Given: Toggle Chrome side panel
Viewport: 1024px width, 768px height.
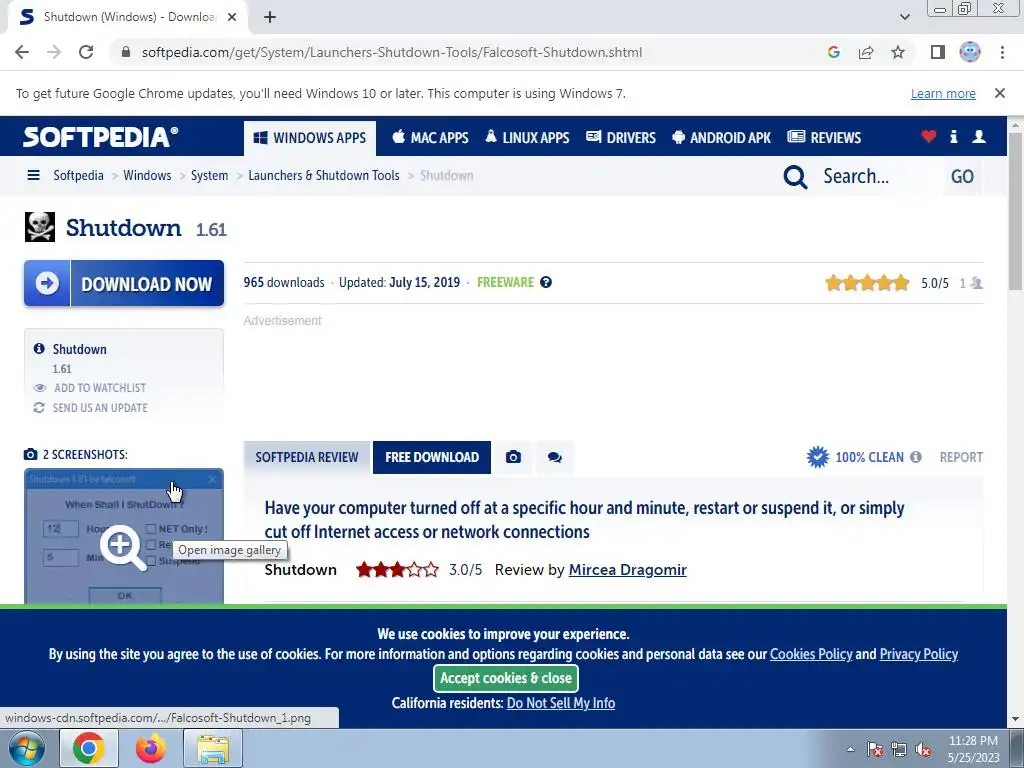Looking at the screenshot, I should point(938,52).
